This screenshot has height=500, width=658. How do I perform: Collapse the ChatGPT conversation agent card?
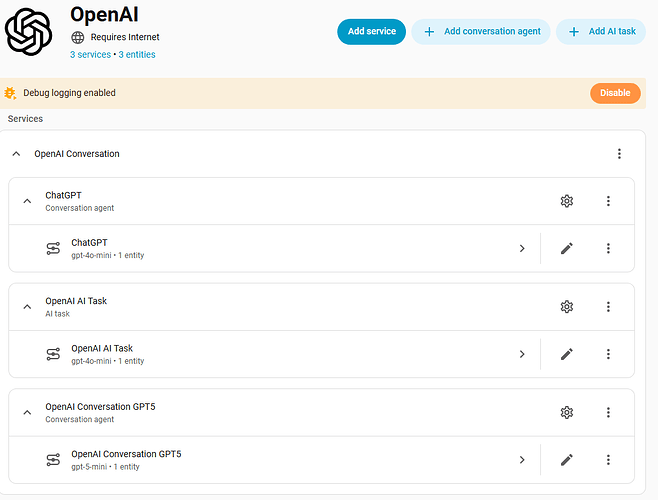[27, 201]
